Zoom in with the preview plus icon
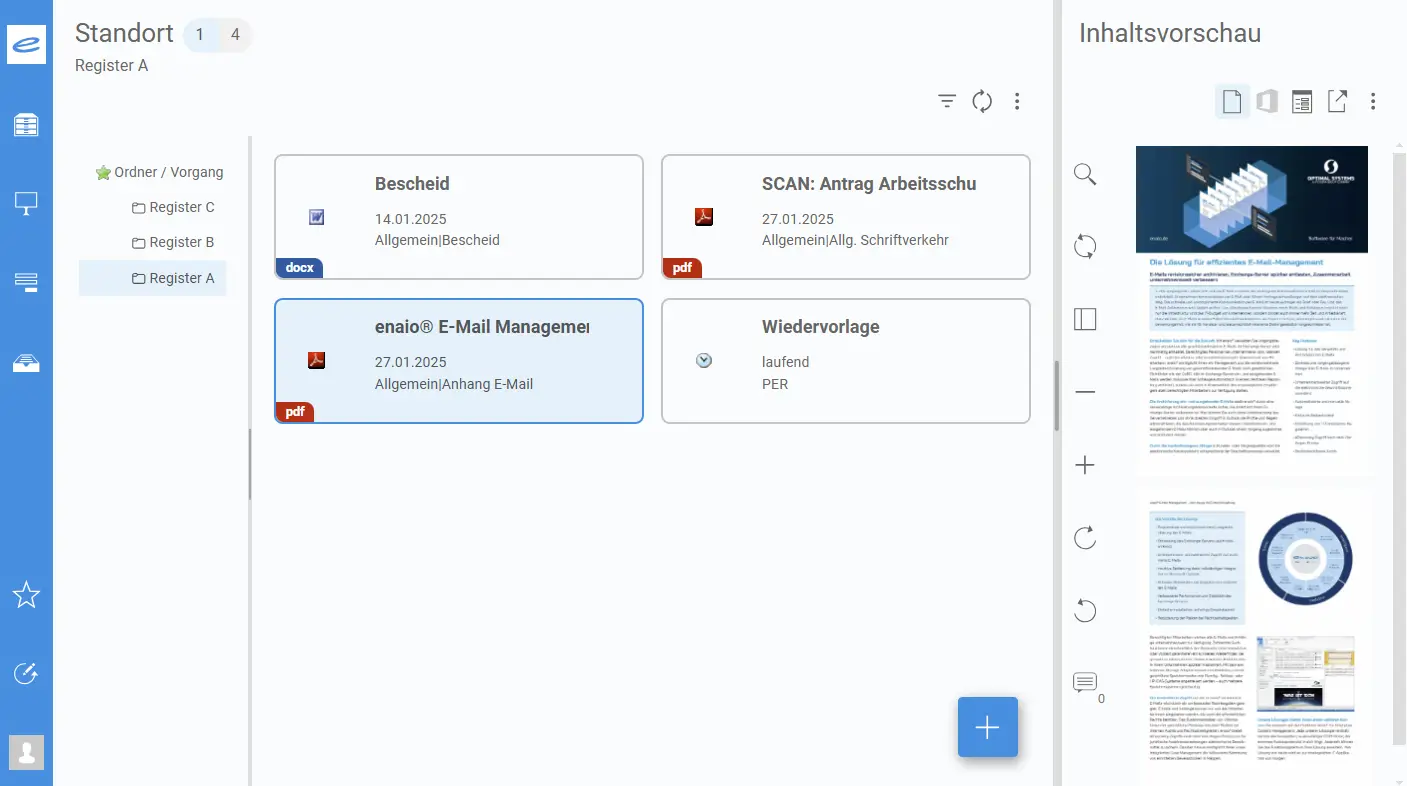Image resolution: width=1407 pixels, height=786 pixels. 1085,465
